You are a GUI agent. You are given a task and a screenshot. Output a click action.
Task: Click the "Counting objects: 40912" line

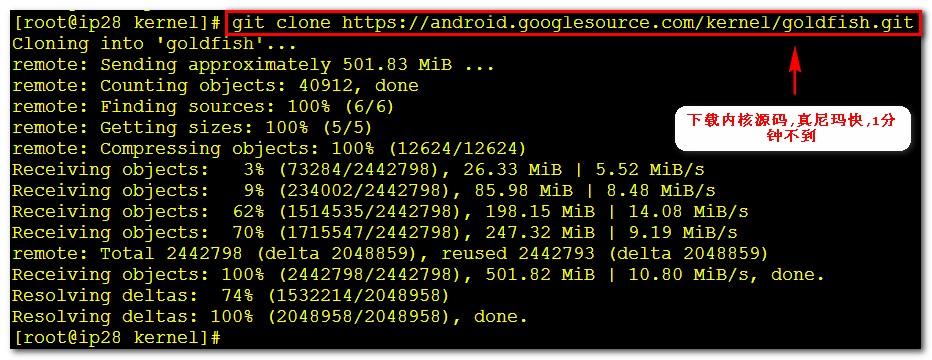pos(215,86)
